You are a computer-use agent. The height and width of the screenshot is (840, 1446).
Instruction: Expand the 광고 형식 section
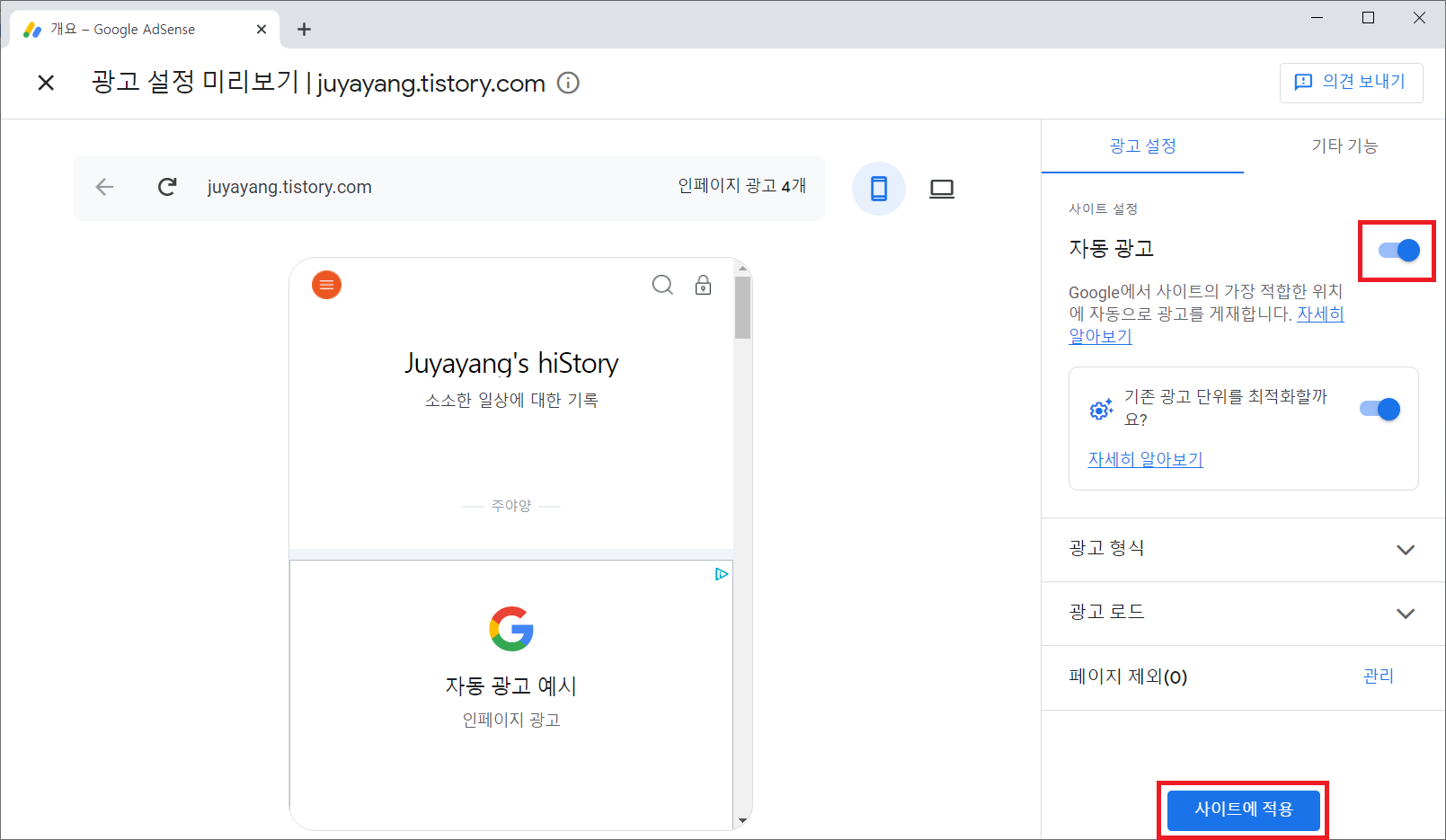tap(1243, 550)
